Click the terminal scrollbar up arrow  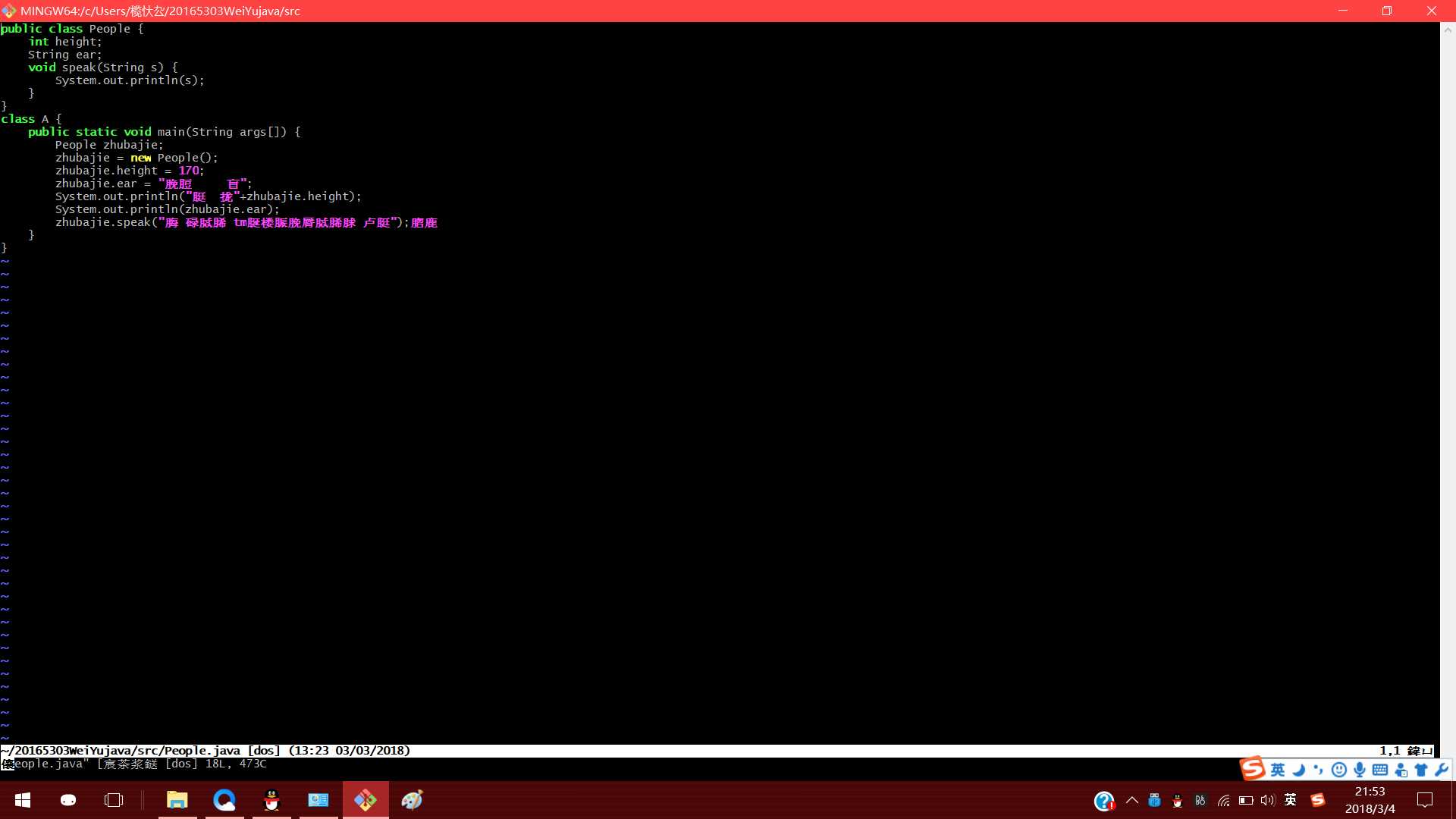click(x=1448, y=30)
